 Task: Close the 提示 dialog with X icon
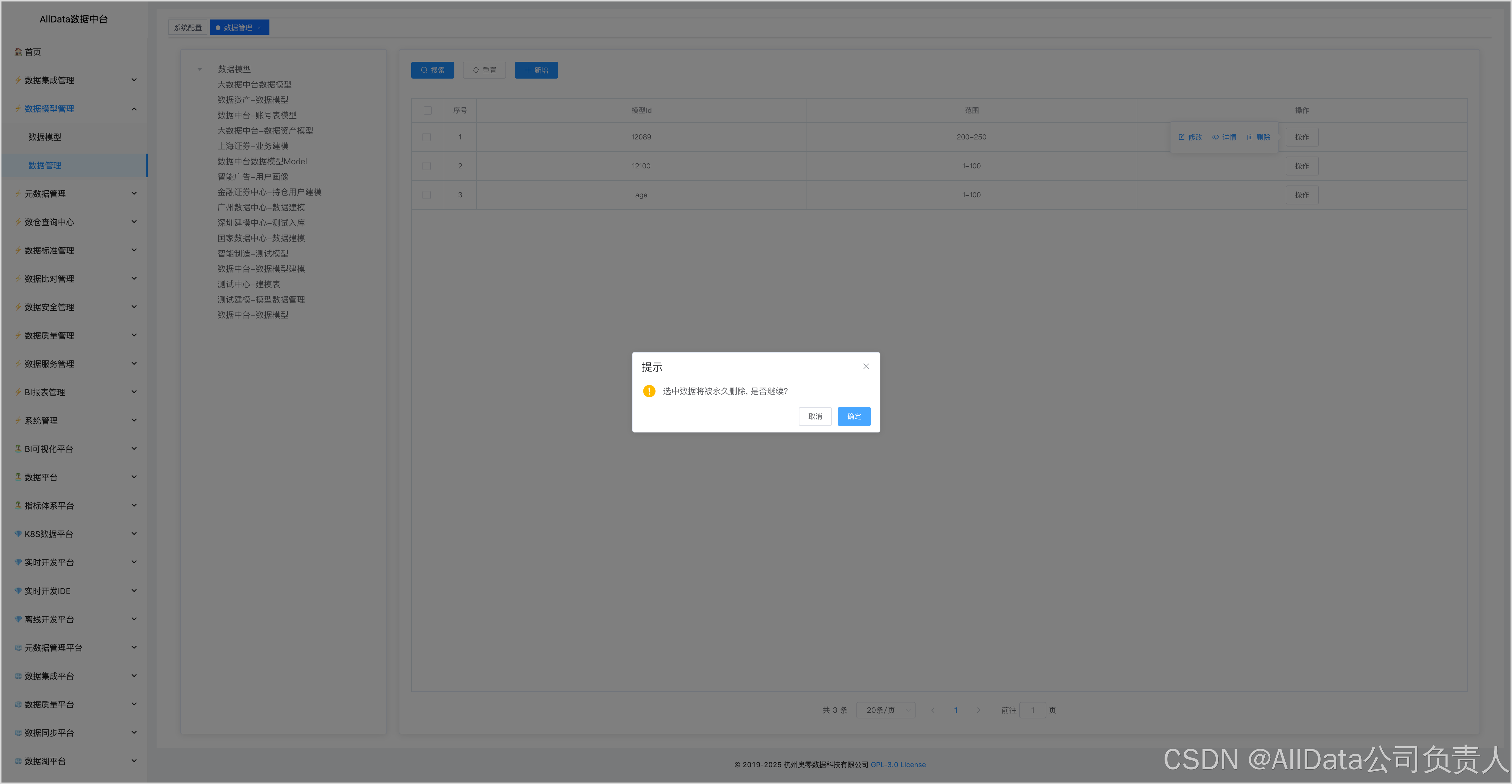coord(866,366)
